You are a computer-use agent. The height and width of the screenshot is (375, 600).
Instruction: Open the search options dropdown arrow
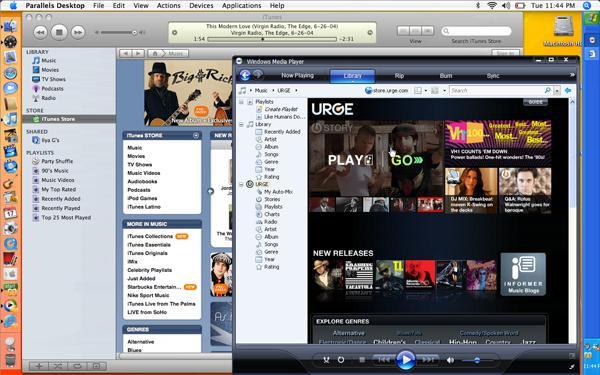(x=557, y=91)
